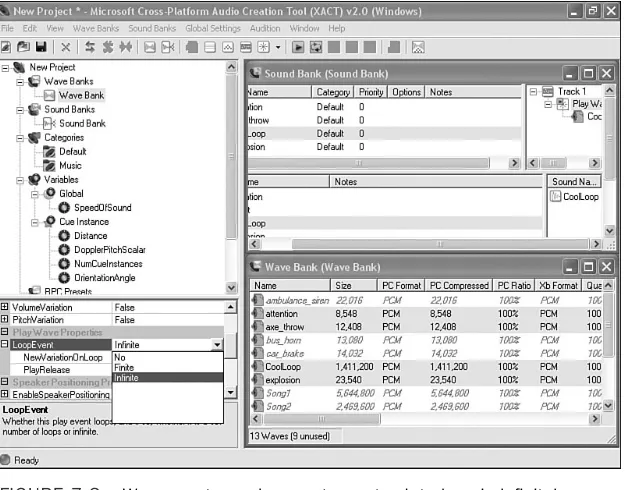Click the image icon at toolbar end

[418, 47]
